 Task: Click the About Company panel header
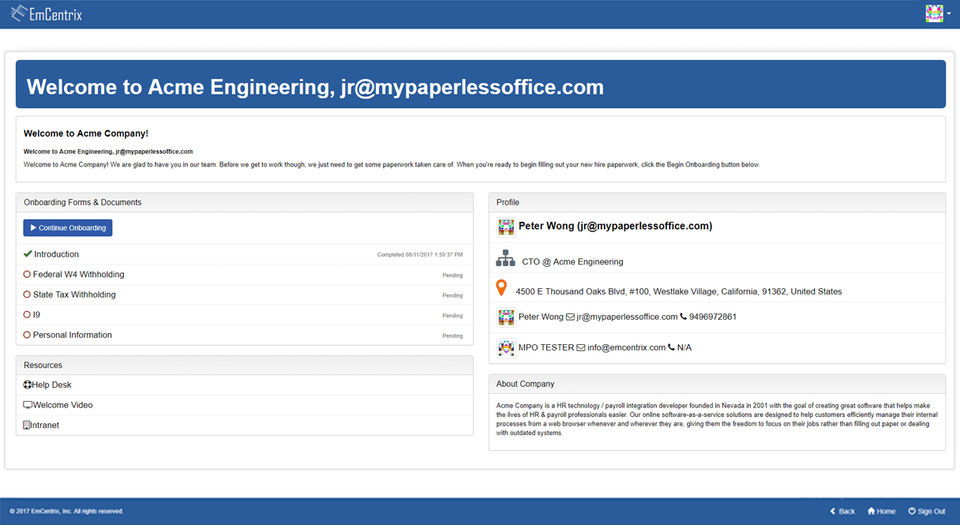point(717,384)
